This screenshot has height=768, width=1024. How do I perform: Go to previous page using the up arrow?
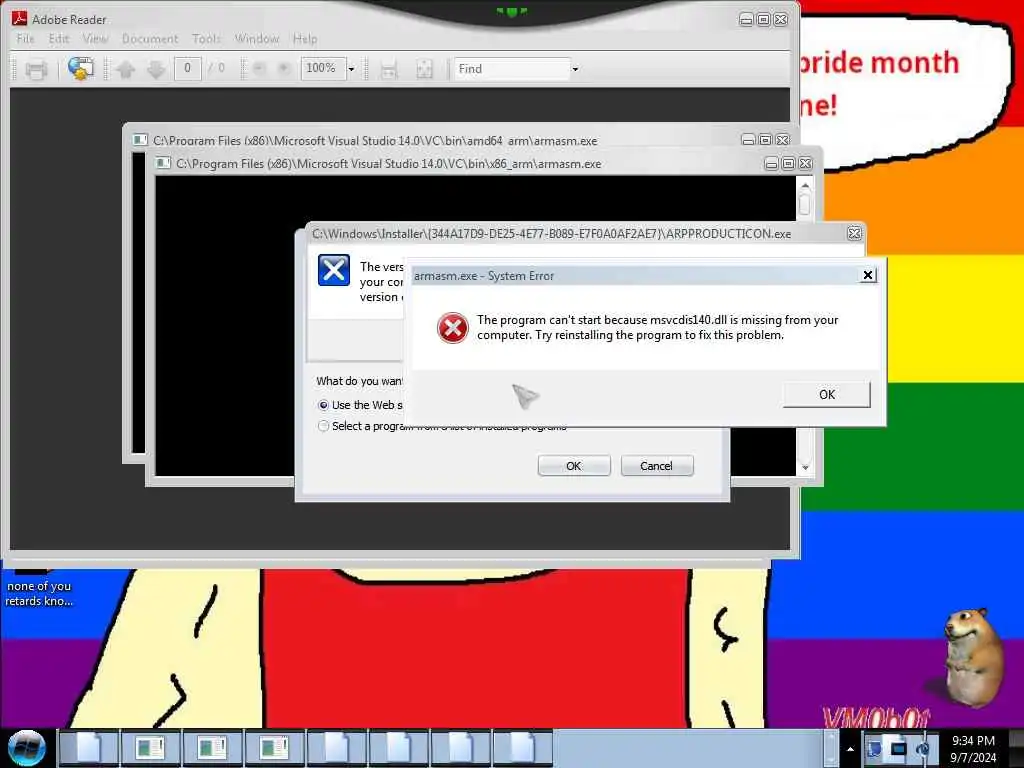pyautogui.click(x=126, y=69)
